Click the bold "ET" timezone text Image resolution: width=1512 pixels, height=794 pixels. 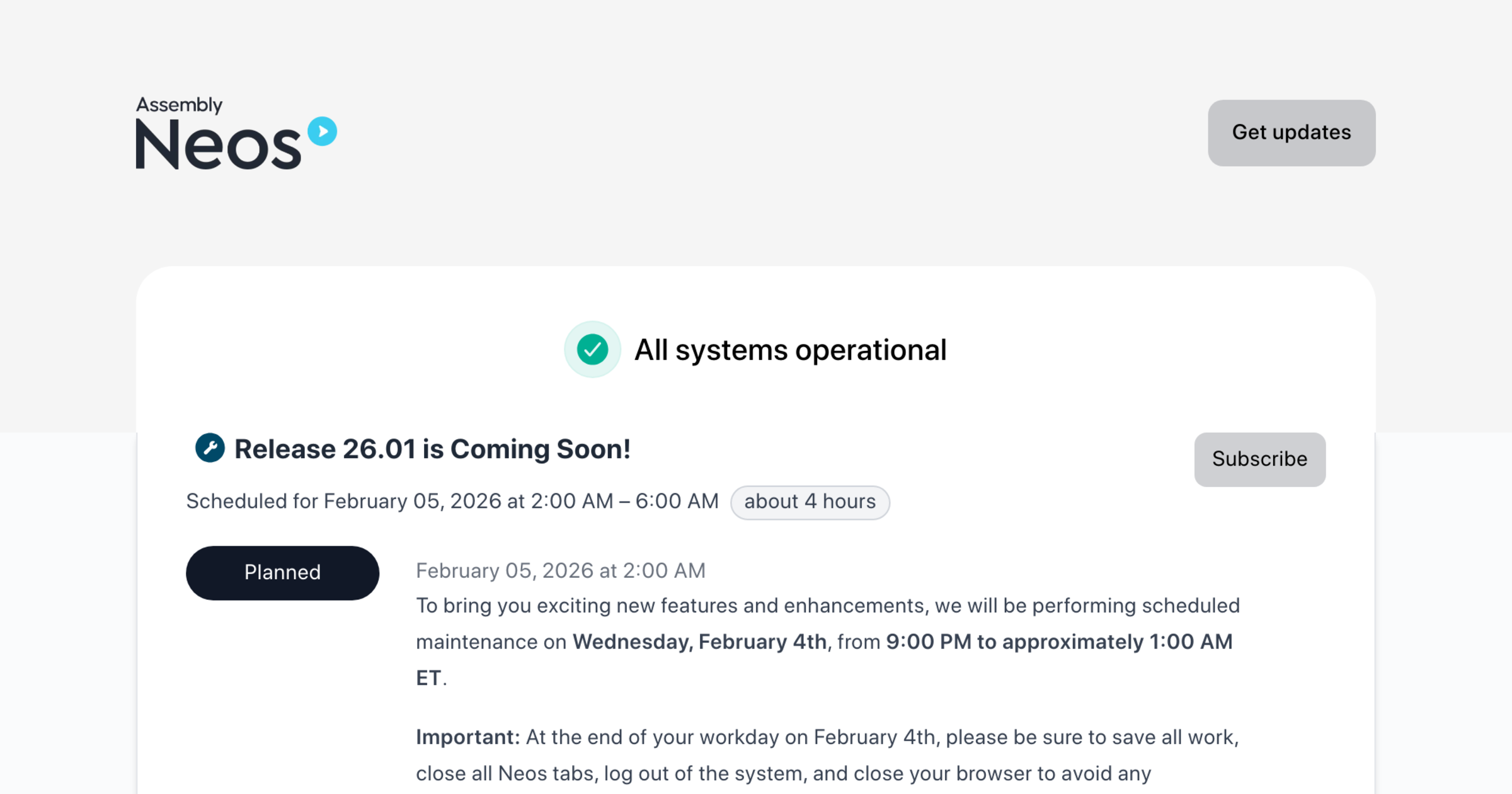[x=428, y=678]
